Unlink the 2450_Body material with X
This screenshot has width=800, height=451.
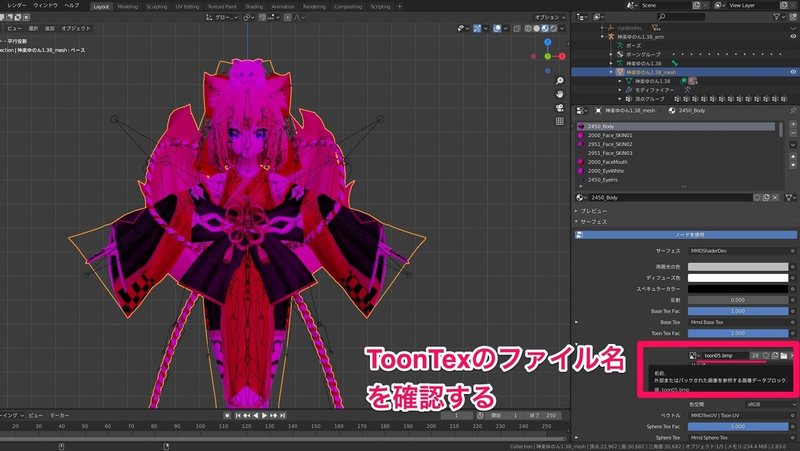click(775, 197)
